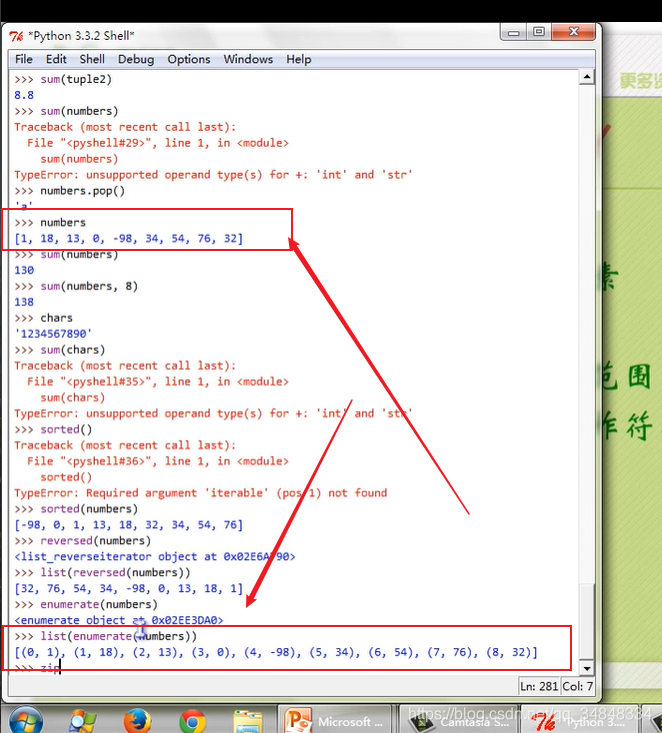This screenshot has width=662, height=733.
Task: Open the Options menu
Action: (189, 59)
